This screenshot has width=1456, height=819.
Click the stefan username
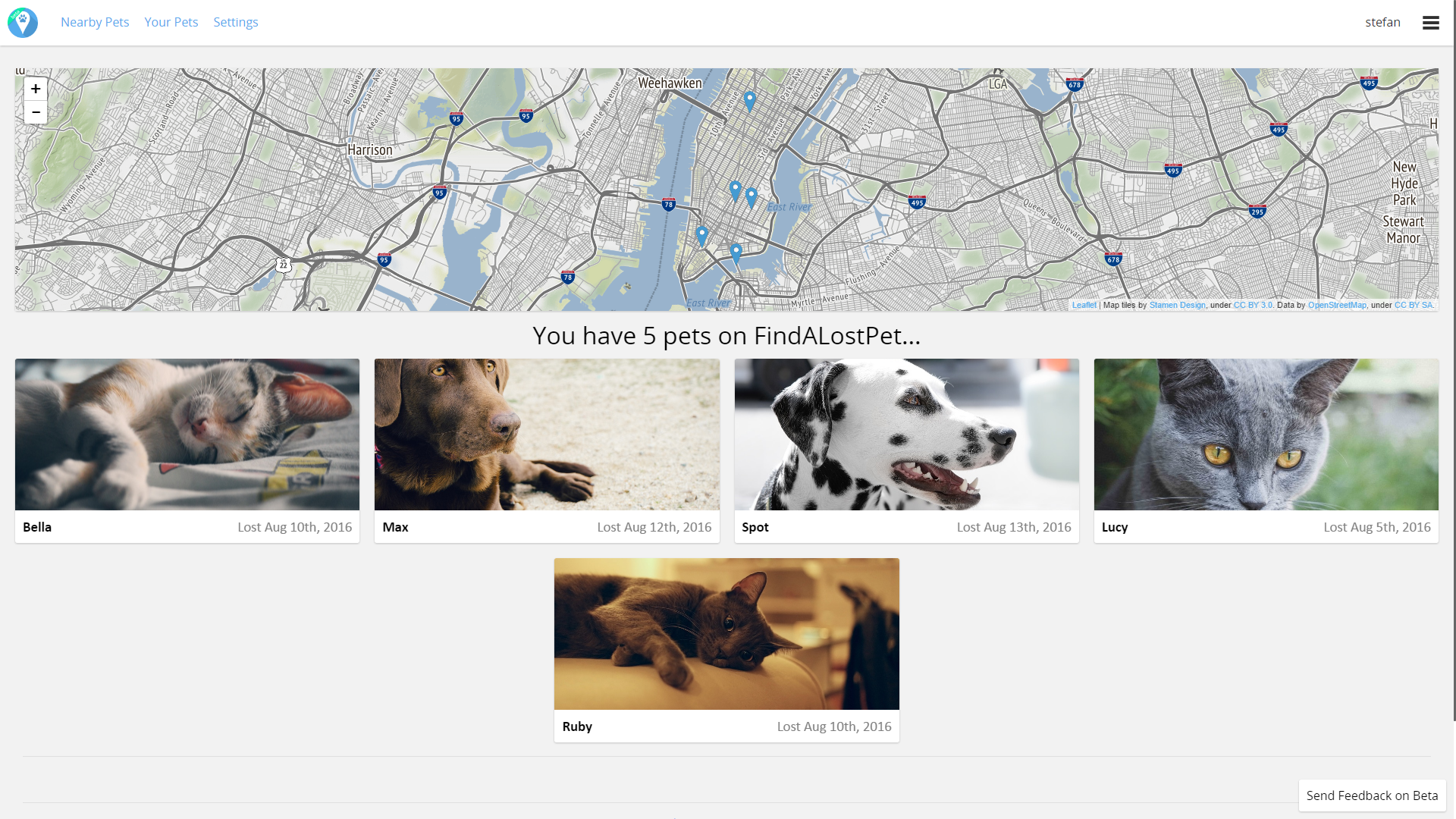(1382, 23)
